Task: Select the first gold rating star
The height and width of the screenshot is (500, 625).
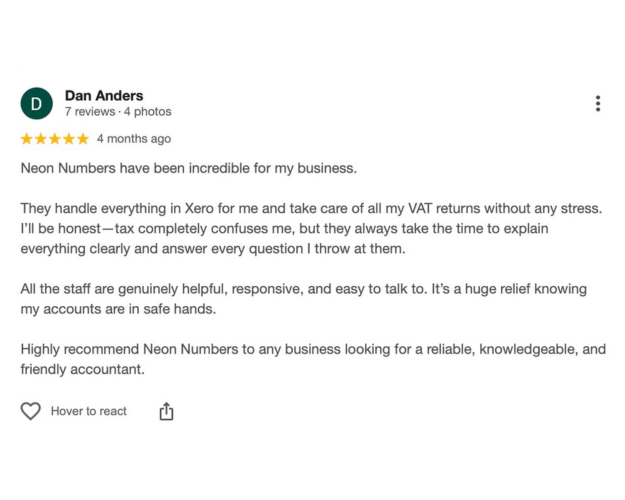Action: [27, 139]
